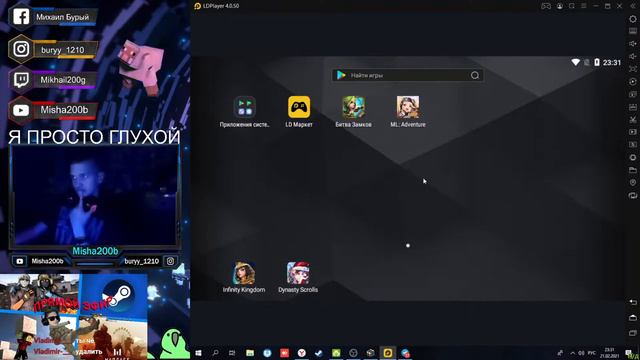Click the Android recent apps button in sidebar
This screenshot has height=360, width=640.
tap(633, 333)
